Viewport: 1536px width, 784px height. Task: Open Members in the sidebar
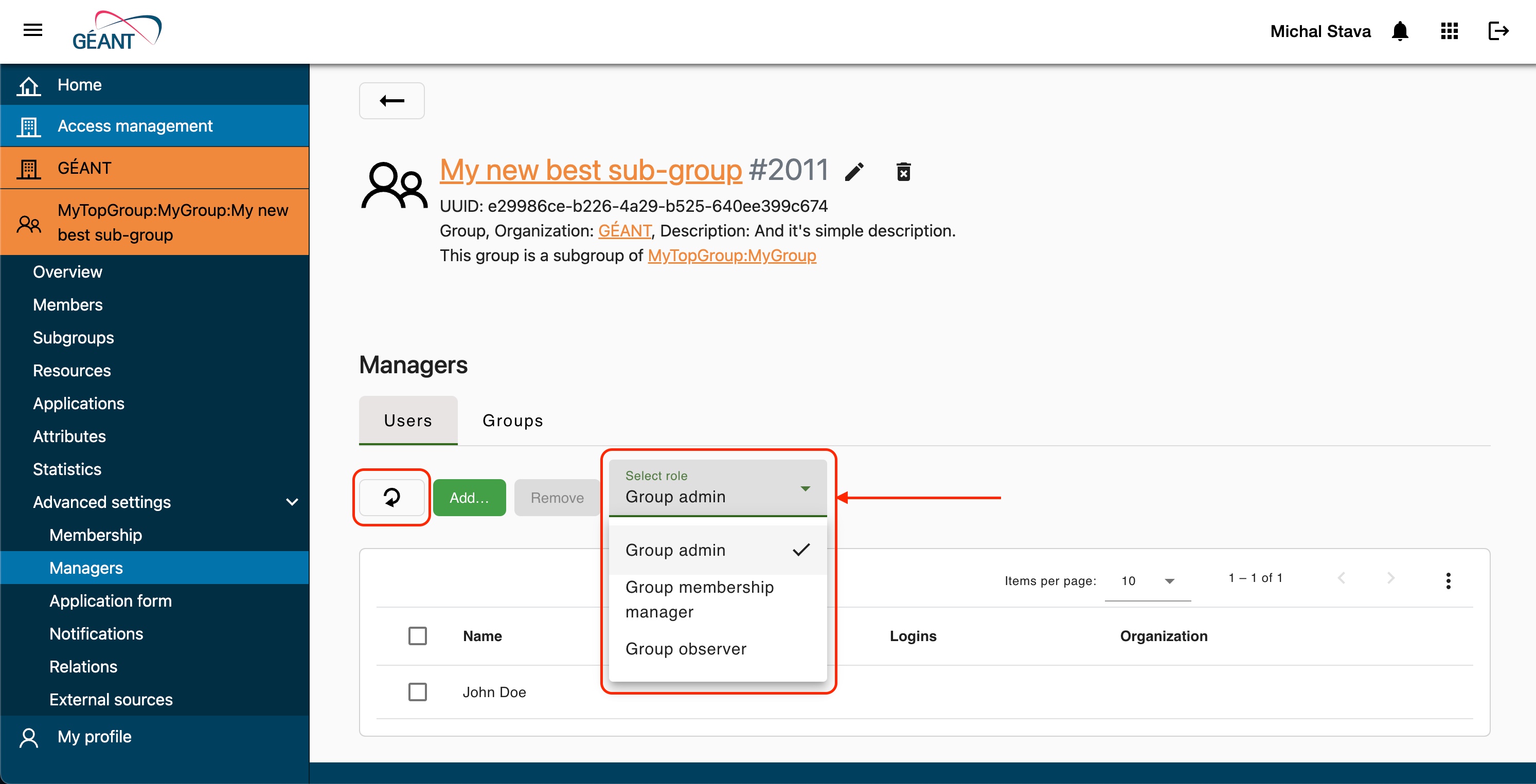pos(68,305)
